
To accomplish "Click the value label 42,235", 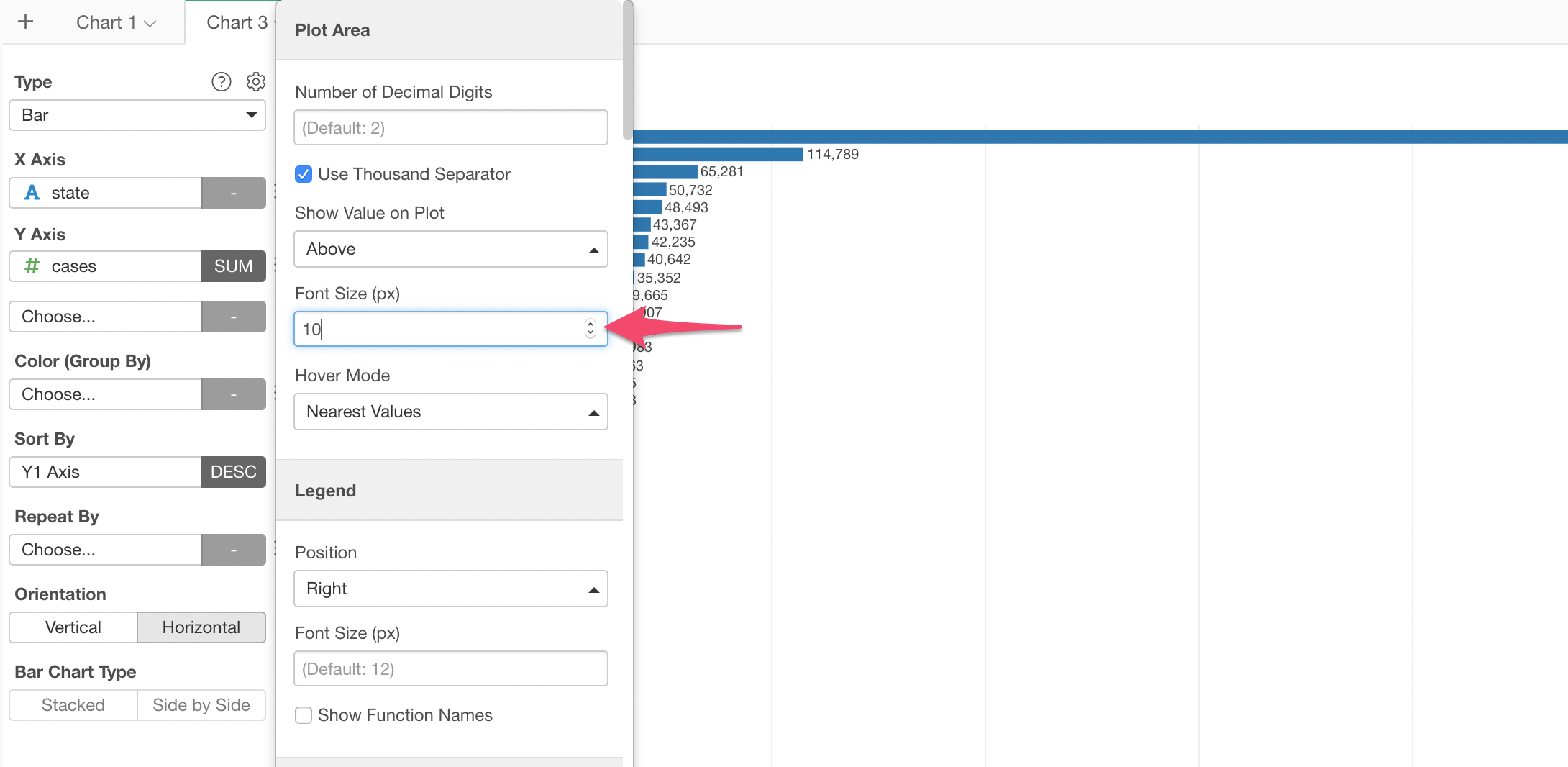I will [x=673, y=242].
